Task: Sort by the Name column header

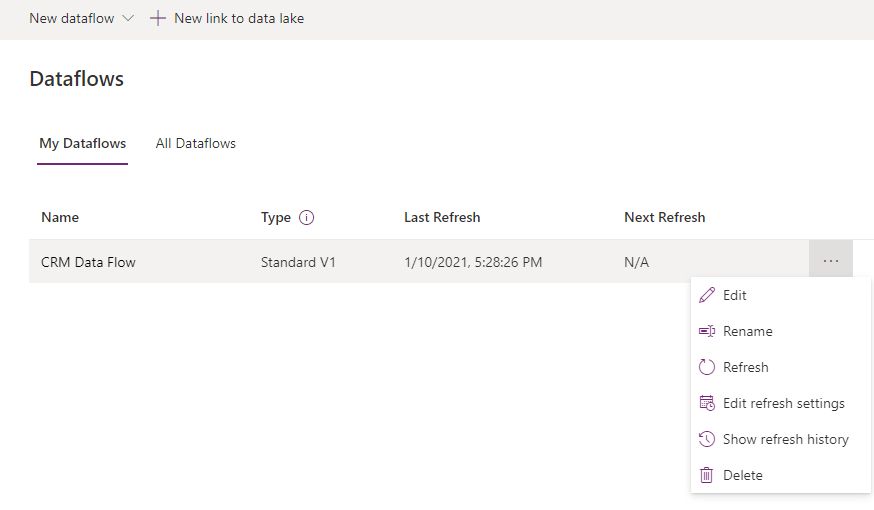Action: click(60, 217)
